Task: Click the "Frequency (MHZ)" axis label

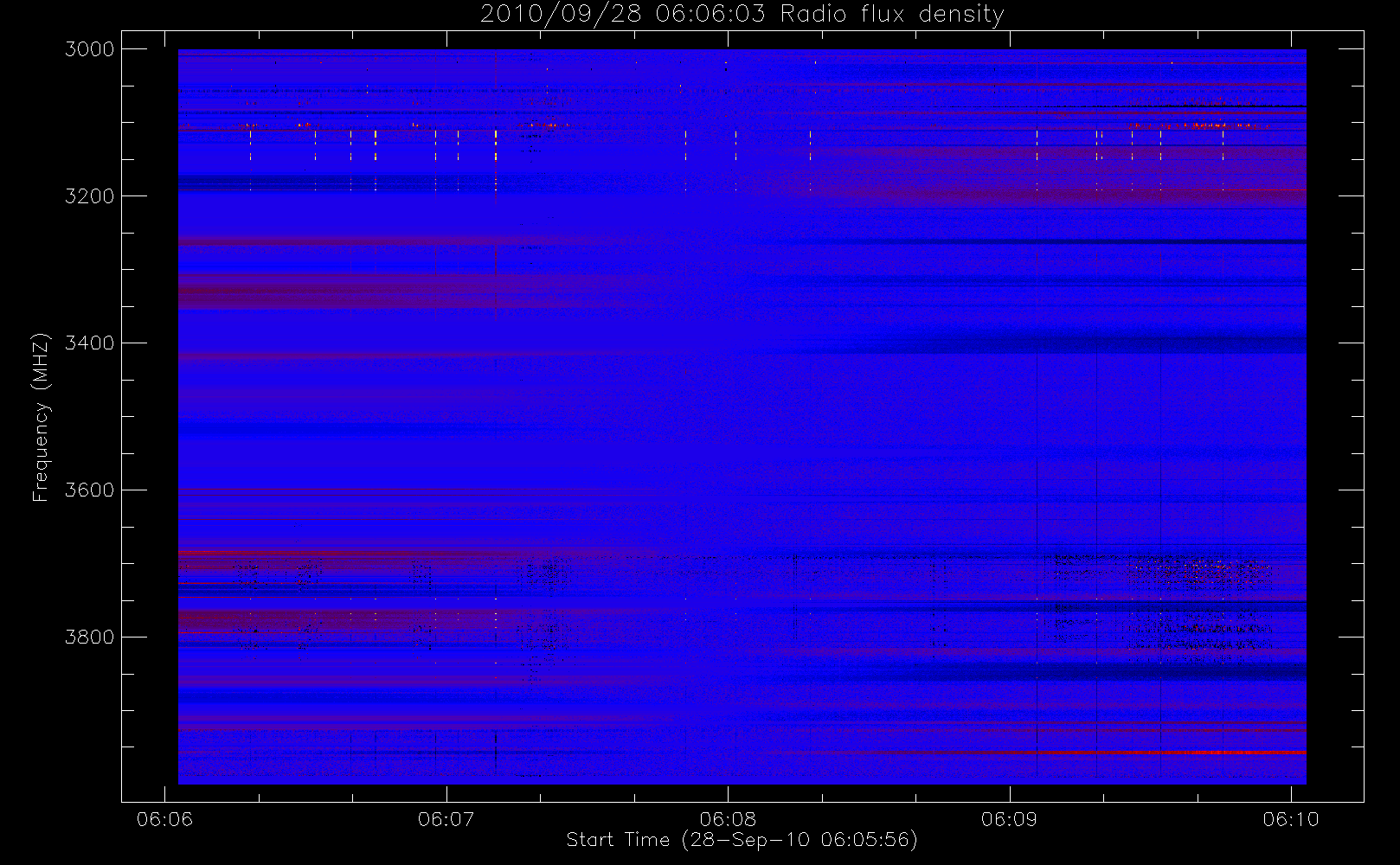Action: click(41, 418)
